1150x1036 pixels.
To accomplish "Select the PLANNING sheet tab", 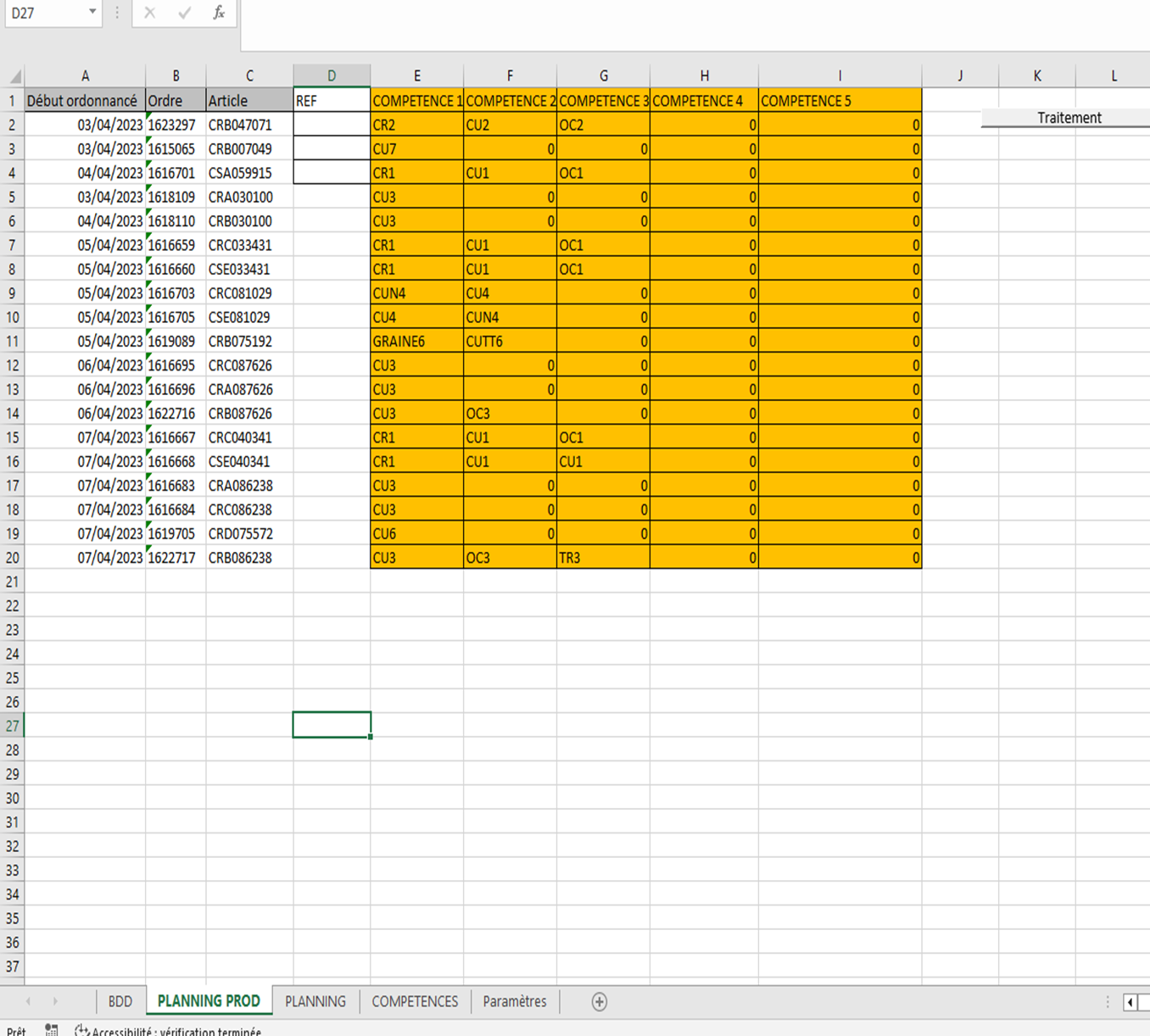I will pyautogui.click(x=315, y=1001).
